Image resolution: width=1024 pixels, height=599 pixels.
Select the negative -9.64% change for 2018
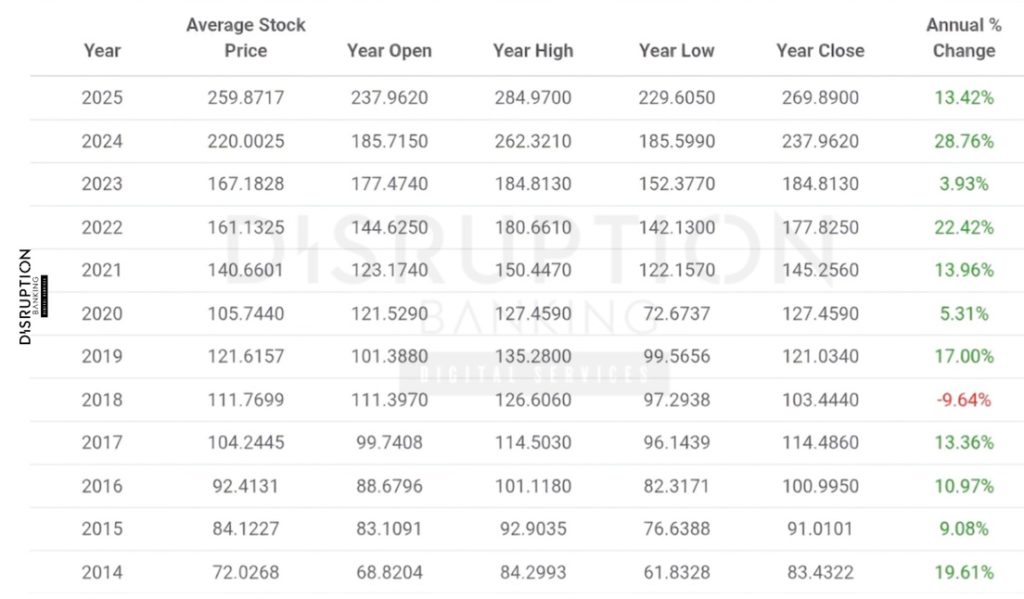[964, 400]
